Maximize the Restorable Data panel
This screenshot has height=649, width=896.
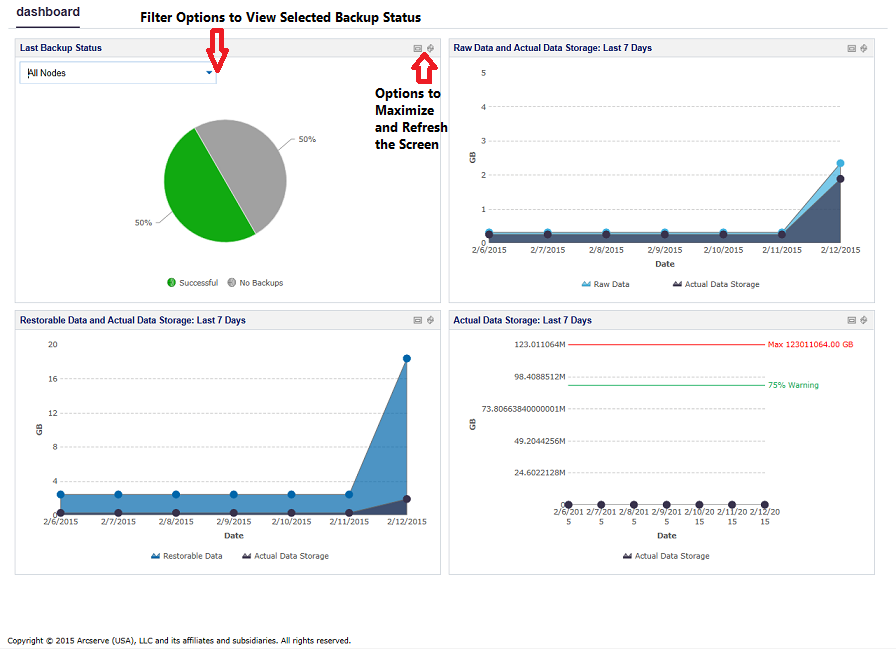[418, 320]
